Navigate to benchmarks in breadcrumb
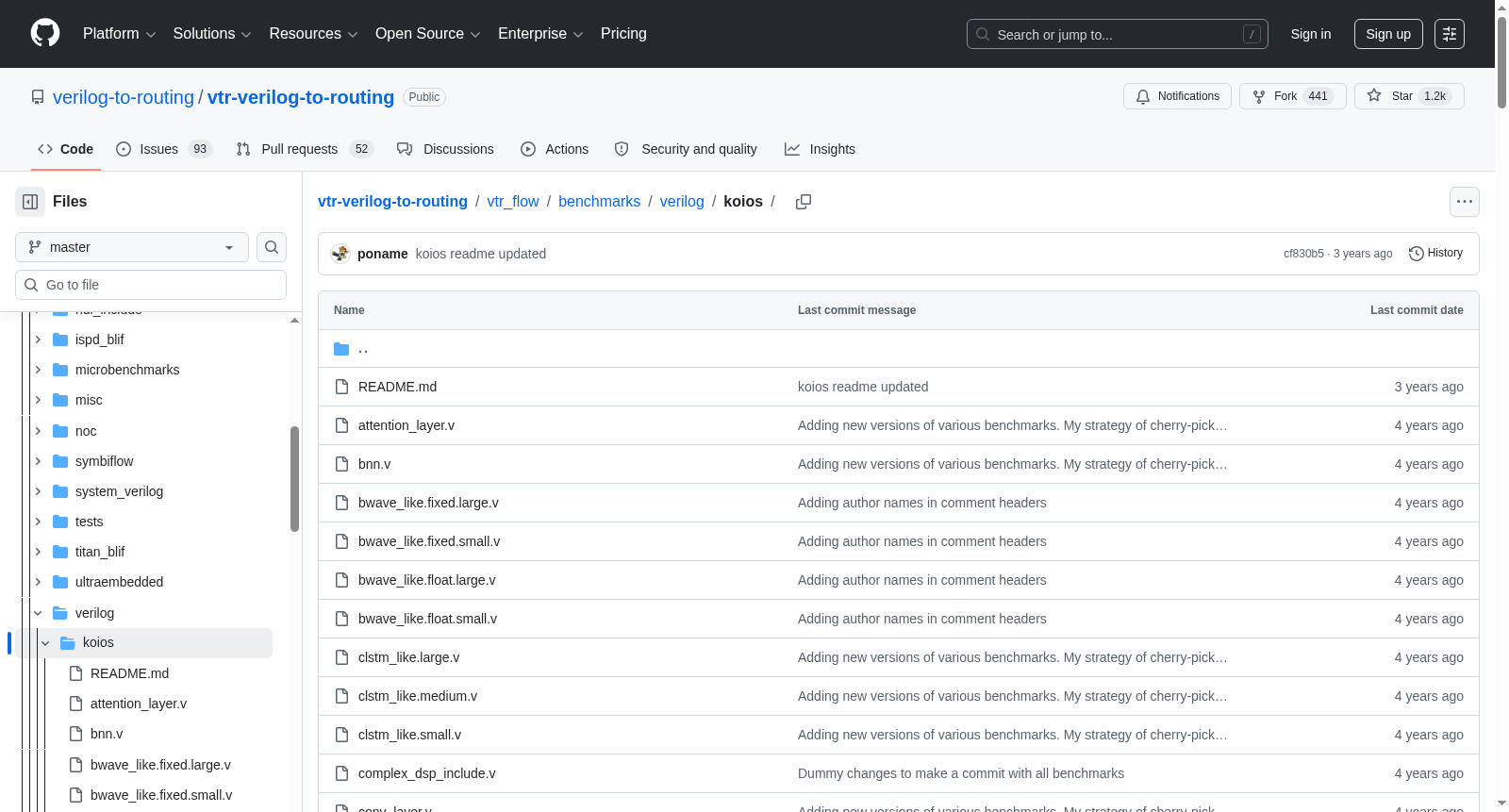Screen dimensions: 1509x812 tap(599, 202)
